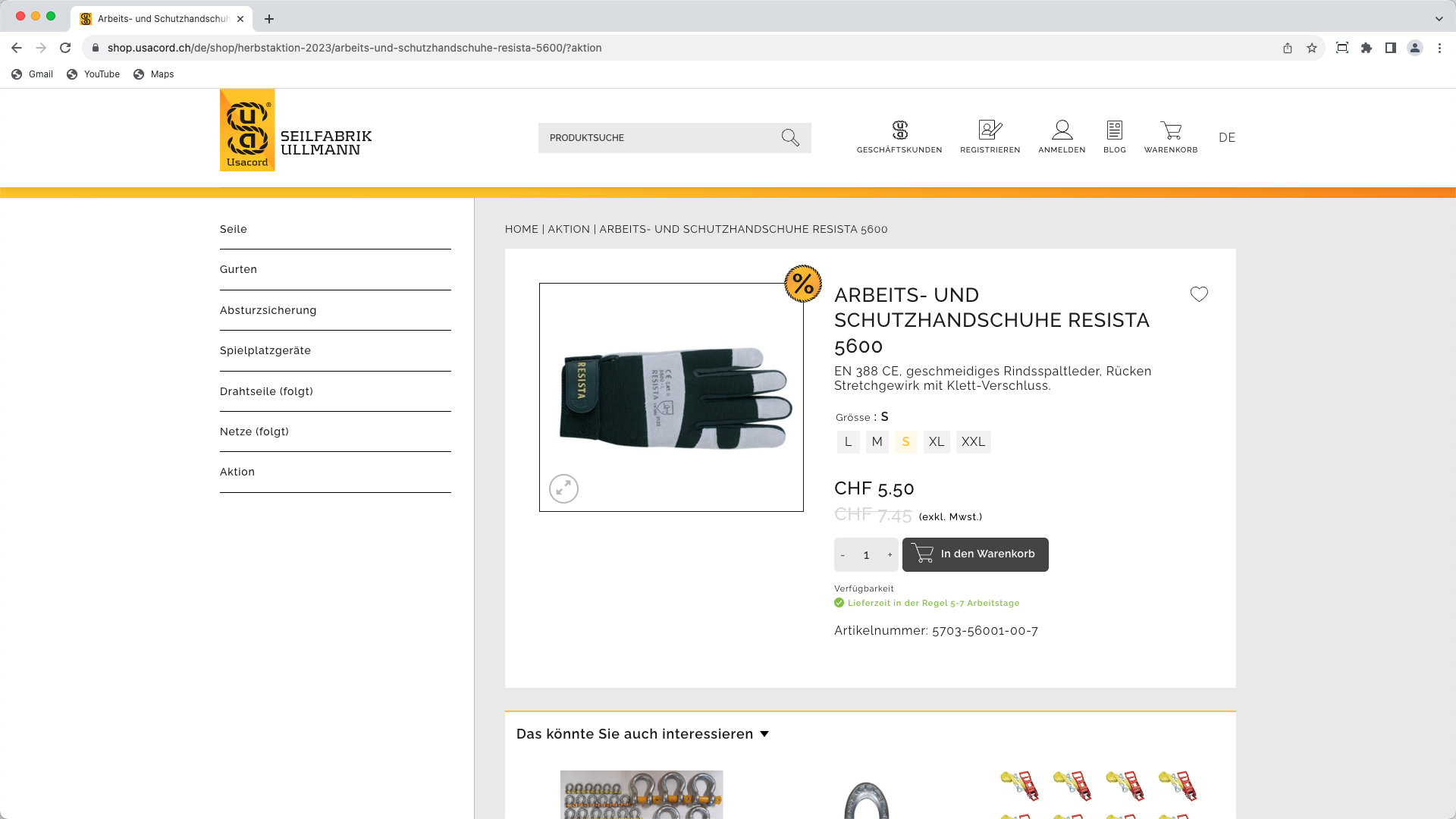Enlarge the glove photo using the zoom icon

click(563, 488)
